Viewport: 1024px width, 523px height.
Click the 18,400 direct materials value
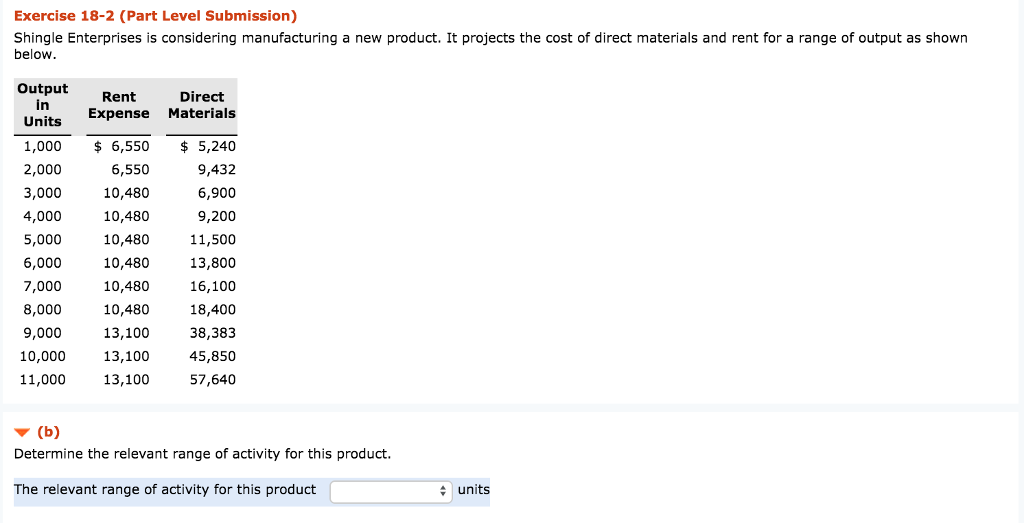213,310
